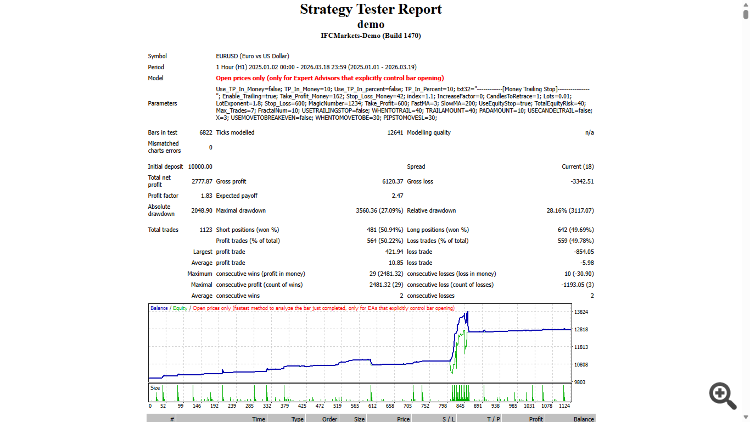The width and height of the screenshot is (750, 422).
Task: Click the '6120.37' gross profit value
Action: click(392, 181)
